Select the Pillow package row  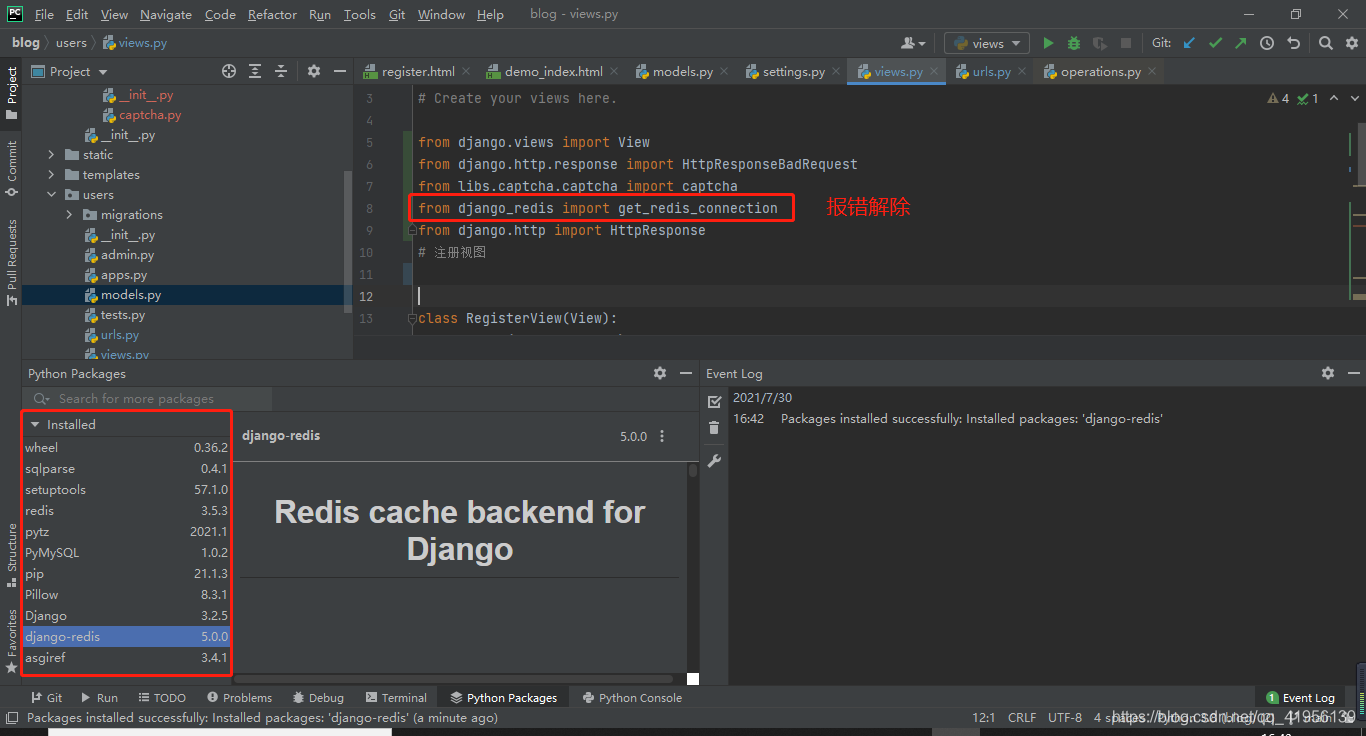(126, 595)
